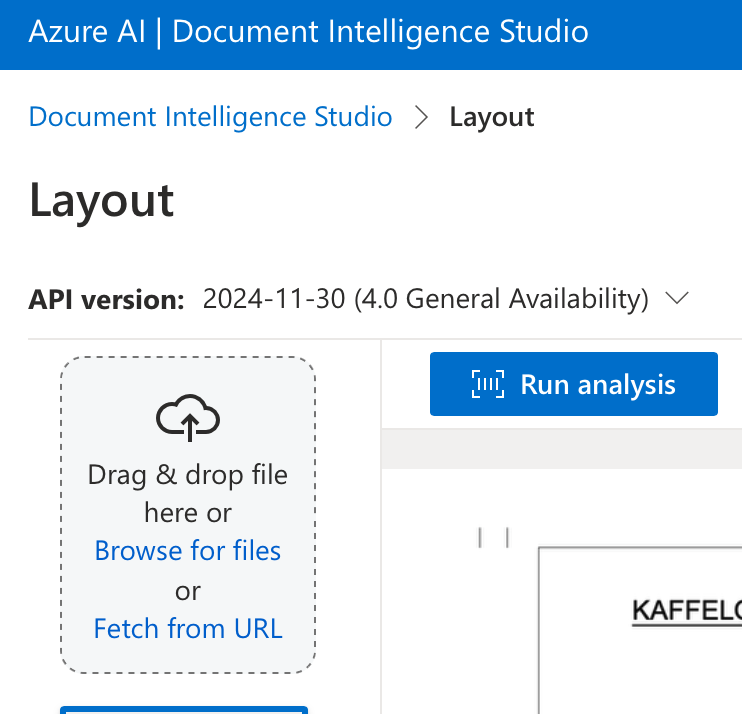Click the Drag & drop file here text
Image resolution: width=742 pixels, height=714 pixels.
click(x=188, y=494)
